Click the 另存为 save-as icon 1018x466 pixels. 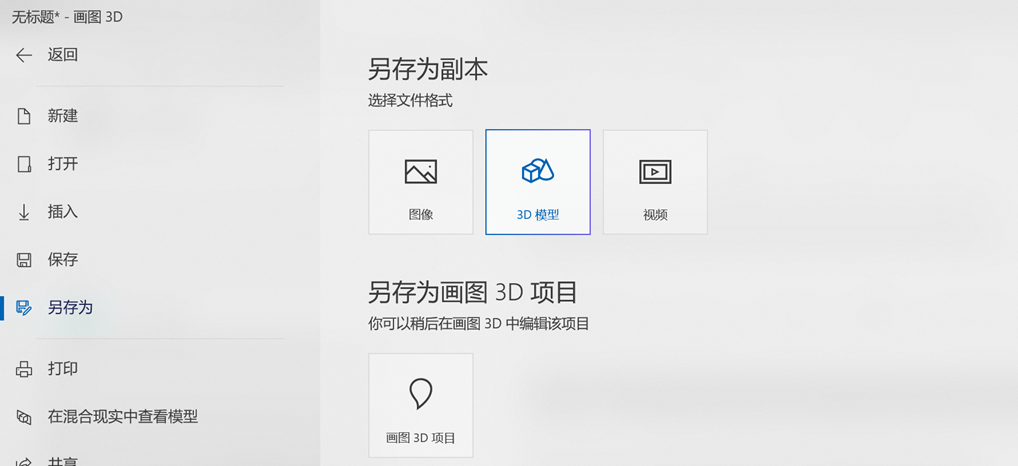click(x=24, y=308)
